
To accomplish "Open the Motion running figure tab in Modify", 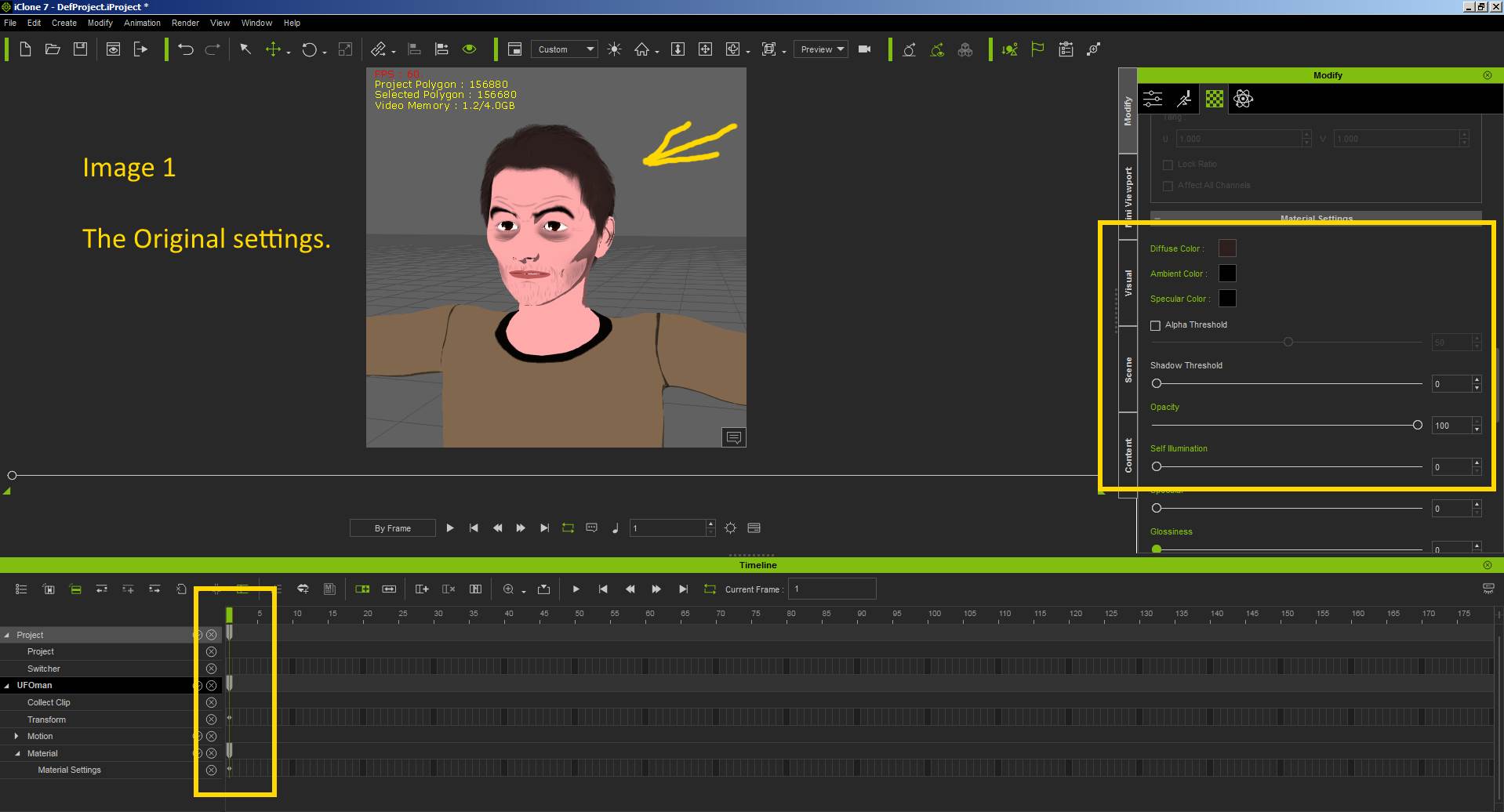I will click(1184, 99).
